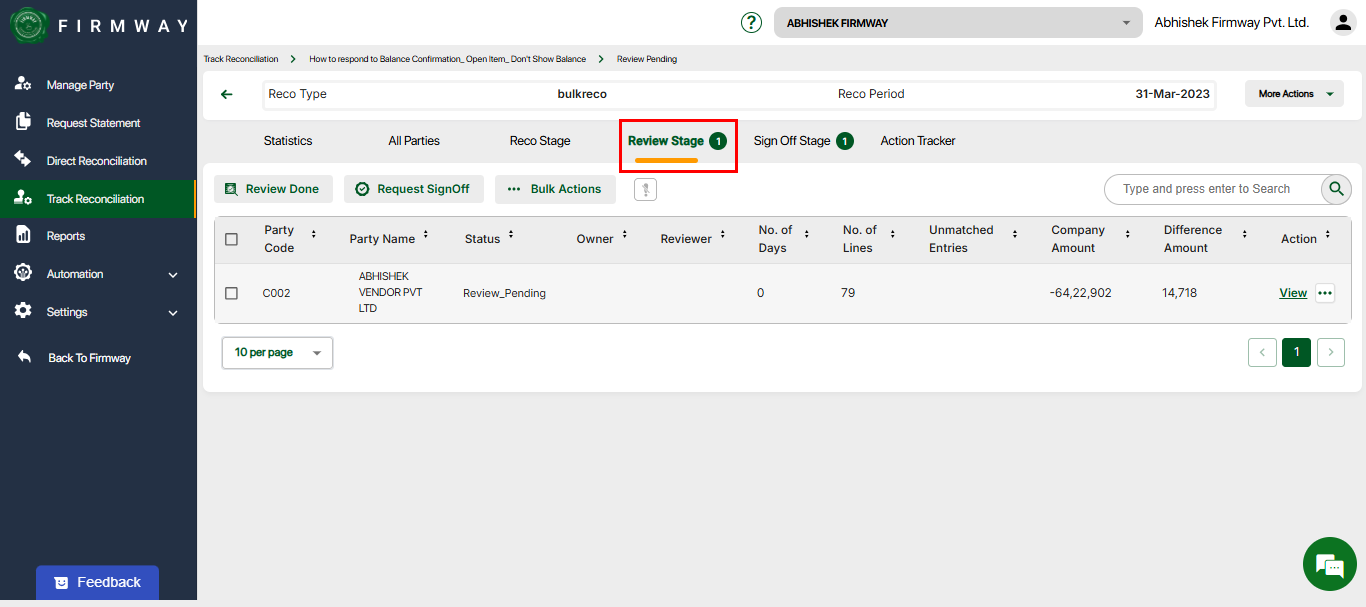This screenshot has width=1366, height=607.
Task: Click the Firmway logo
Action: point(30,26)
